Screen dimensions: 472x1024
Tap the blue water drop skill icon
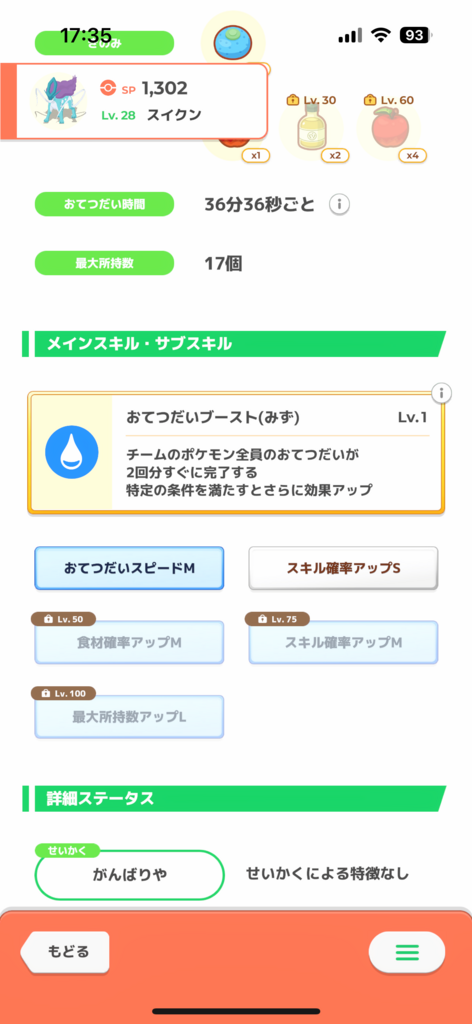point(72,452)
